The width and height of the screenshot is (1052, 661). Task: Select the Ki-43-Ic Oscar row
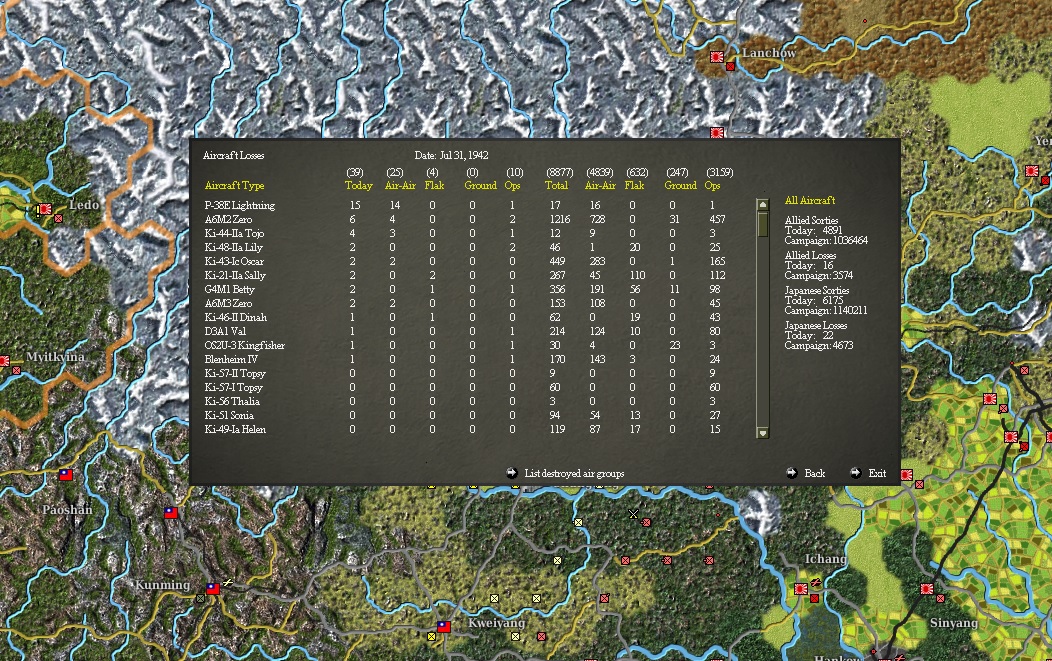(x=466, y=262)
